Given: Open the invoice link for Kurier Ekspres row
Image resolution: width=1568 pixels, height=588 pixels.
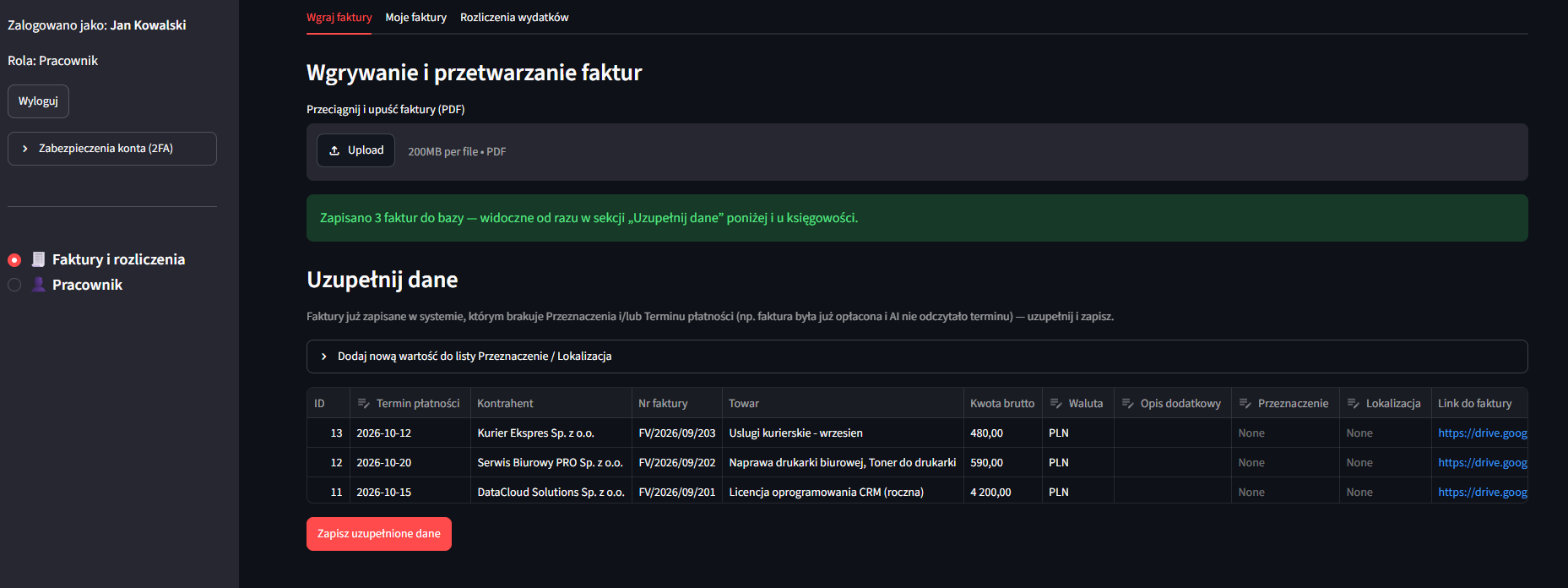Looking at the screenshot, I should [1482, 433].
